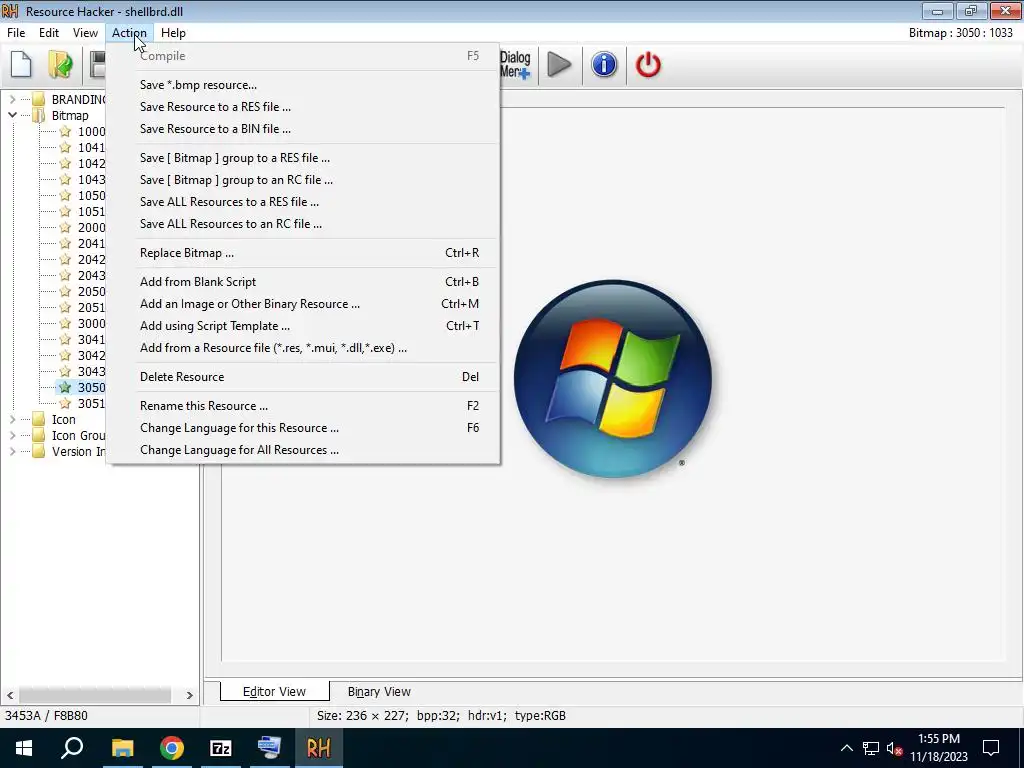
Task: Select bitmap resource 1043
Action: tap(91, 180)
